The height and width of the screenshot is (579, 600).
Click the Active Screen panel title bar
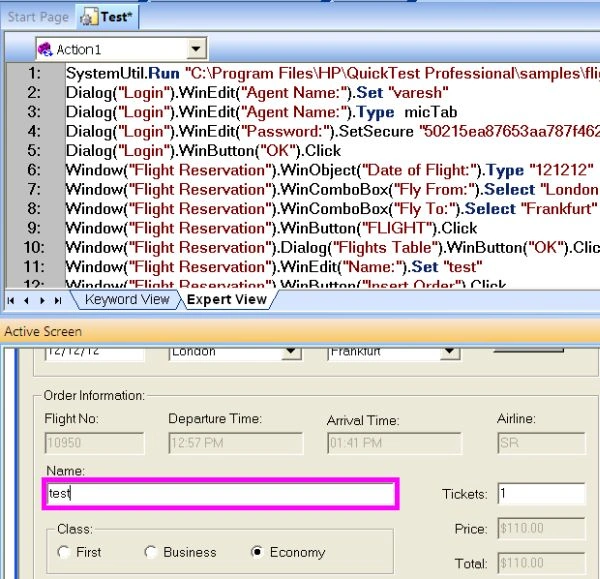pyautogui.click(x=300, y=331)
